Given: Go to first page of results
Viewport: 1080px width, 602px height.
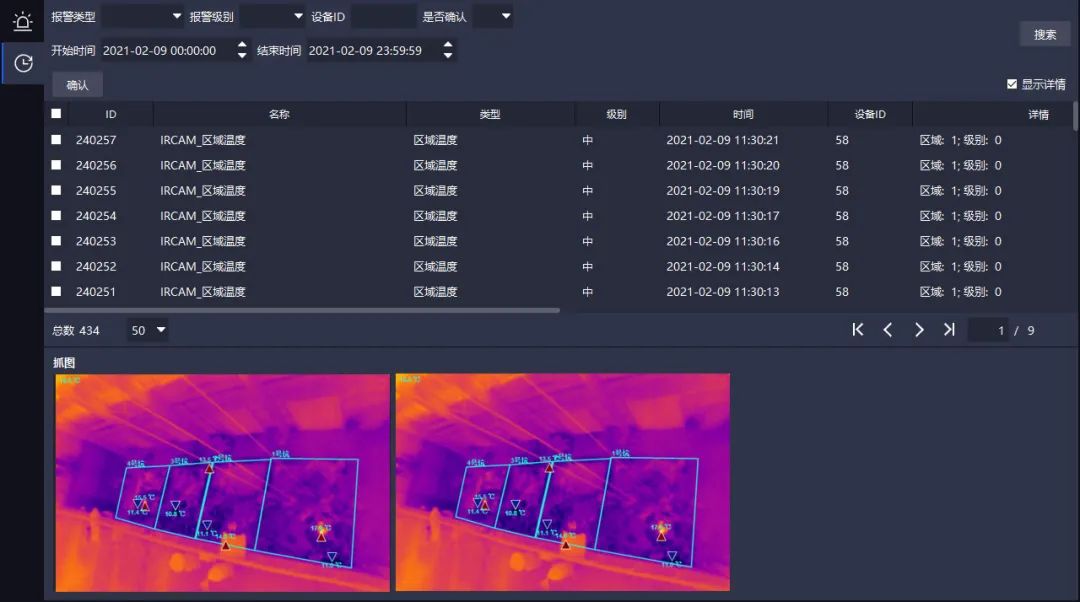Looking at the screenshot, I should pyautogui.click(x=858, y=330).
